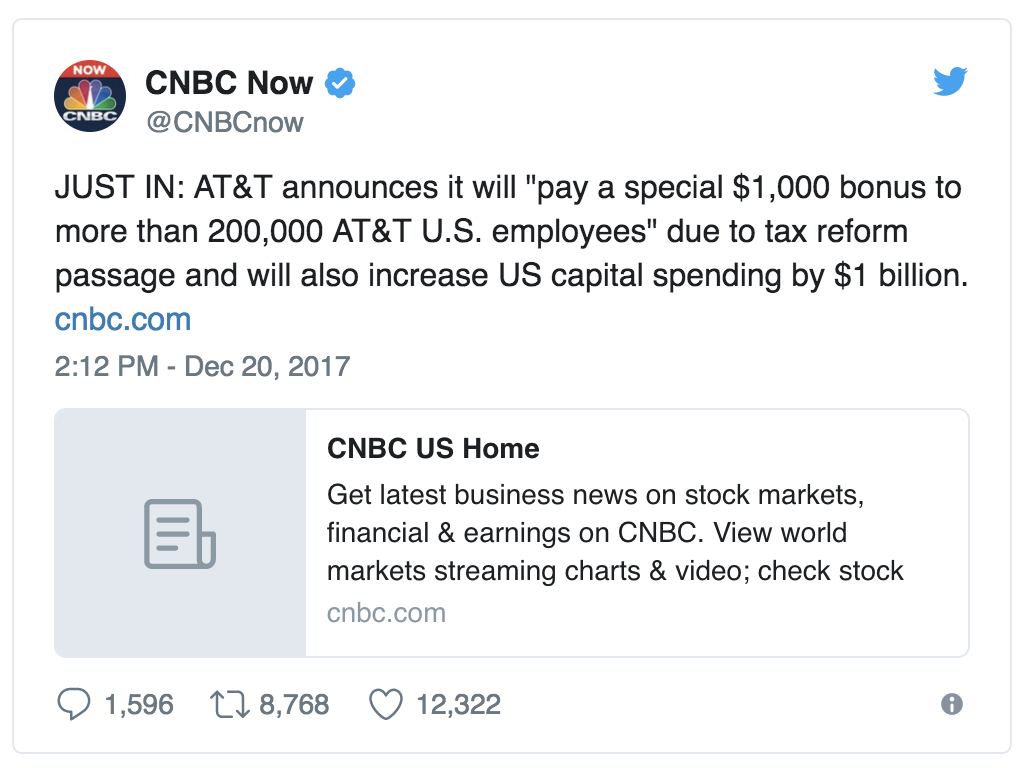
Task: Click the gray cnbc.com domain in card
Action: (386, 612)
